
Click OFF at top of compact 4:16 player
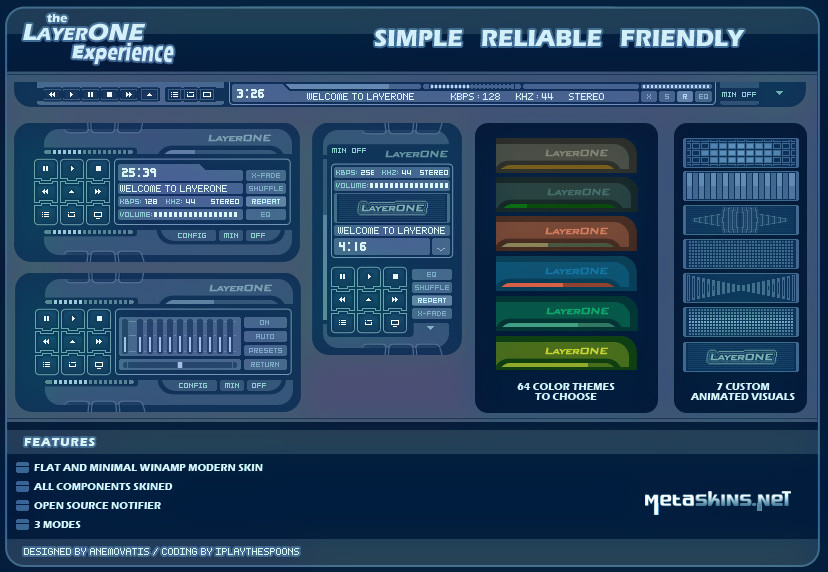359,151
